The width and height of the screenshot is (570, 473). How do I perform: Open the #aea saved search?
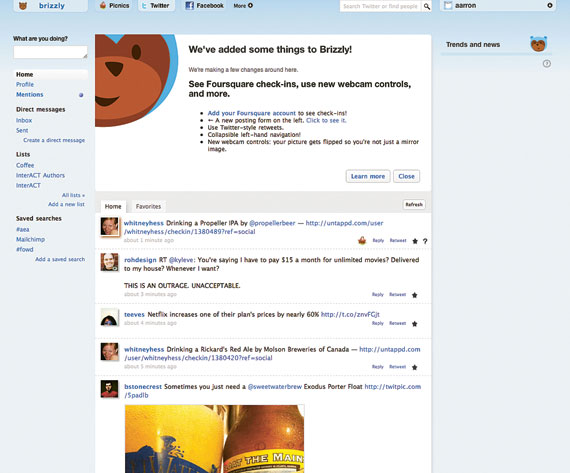[x=23, y=229]
